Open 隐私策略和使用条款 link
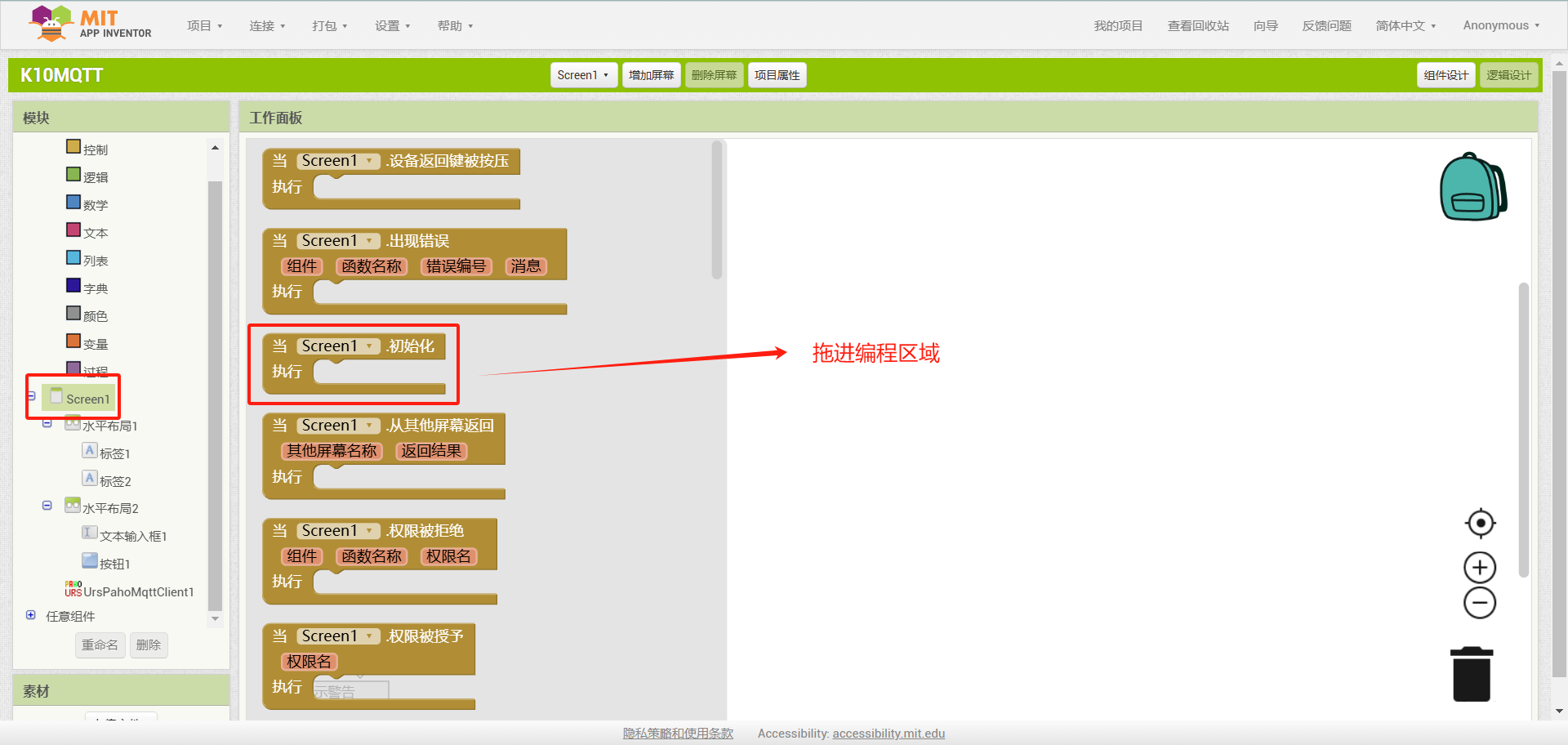1568x745 pixels. 678,734
